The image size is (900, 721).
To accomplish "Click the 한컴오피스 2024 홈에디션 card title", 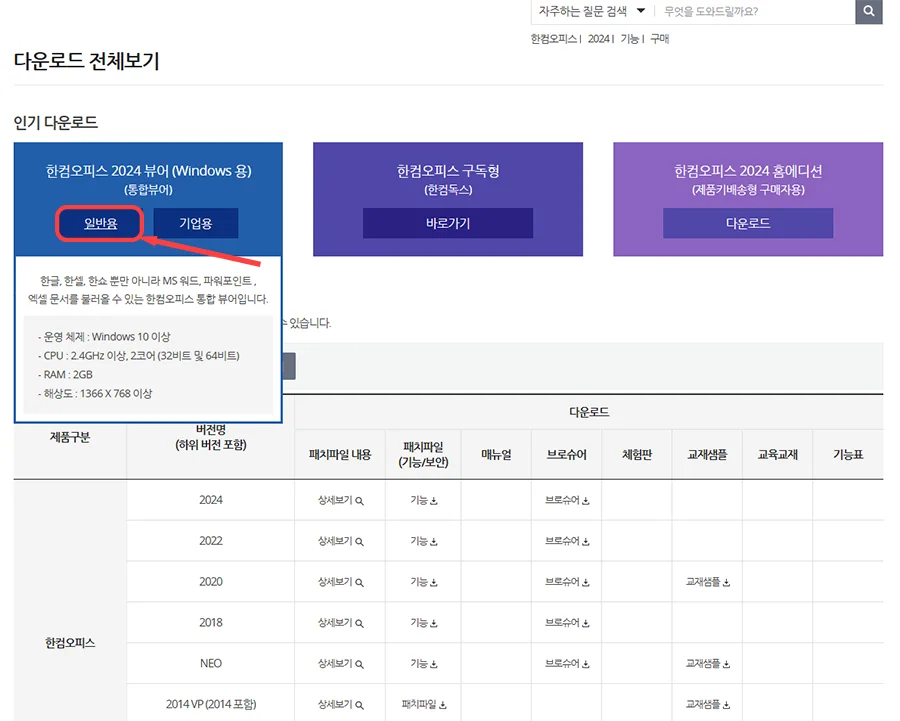I will coord(748,170).
